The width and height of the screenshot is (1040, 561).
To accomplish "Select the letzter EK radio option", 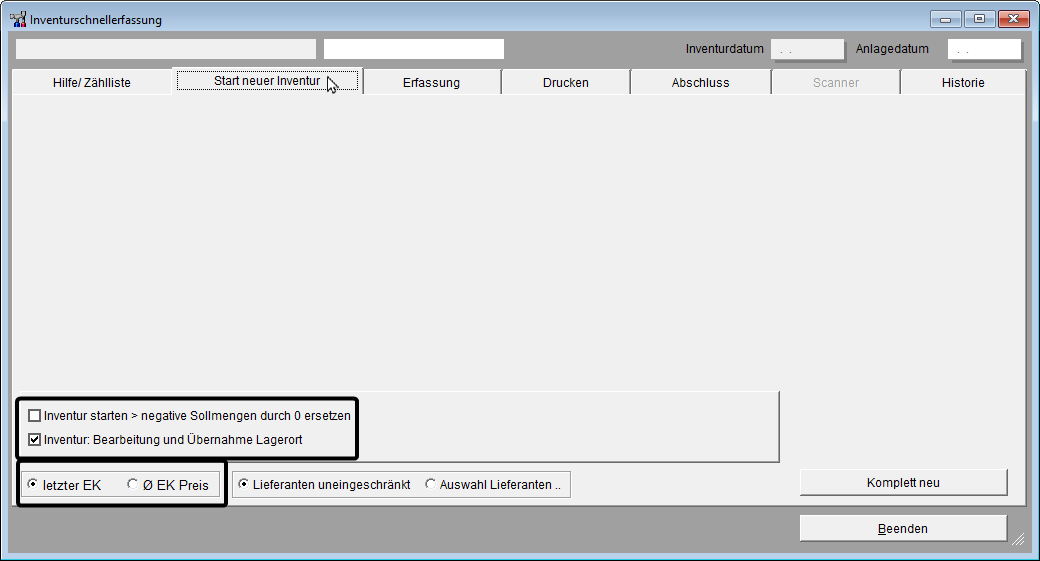I will [32, 485].
